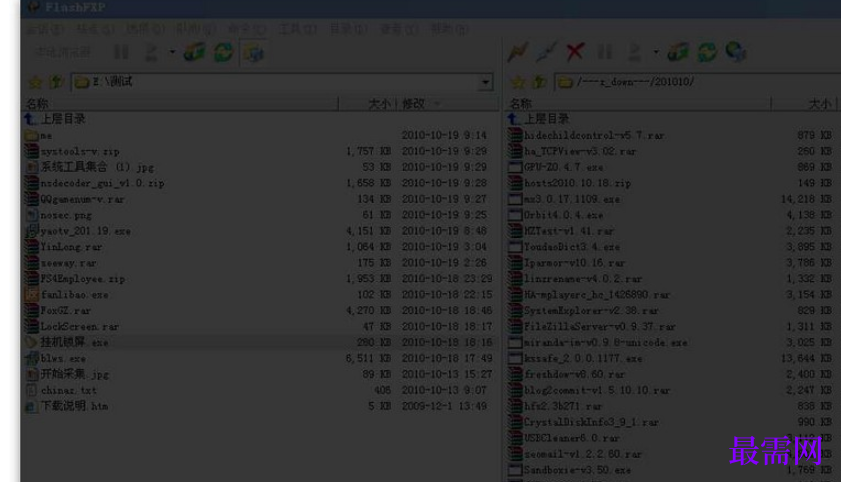The image size is (841, 482).
Task: Sort left pane by 大小 column header
Action: 367,103
